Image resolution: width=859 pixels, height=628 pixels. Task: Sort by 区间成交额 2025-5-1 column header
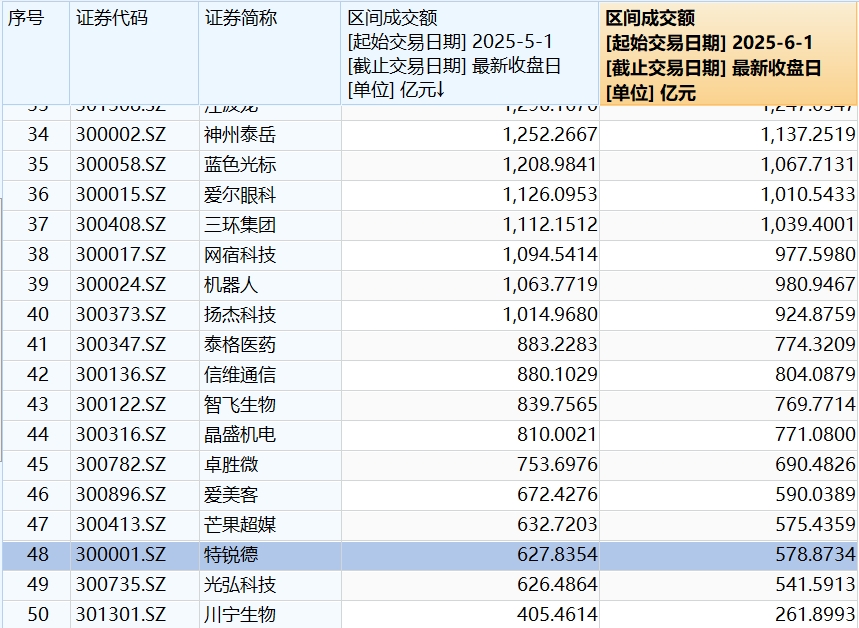(470, 53)
